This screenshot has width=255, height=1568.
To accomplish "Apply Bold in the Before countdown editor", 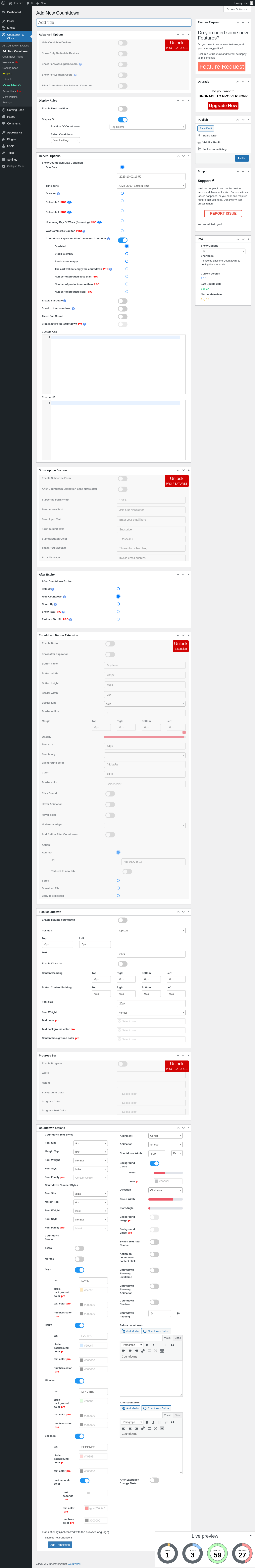I will (147, 1345).
